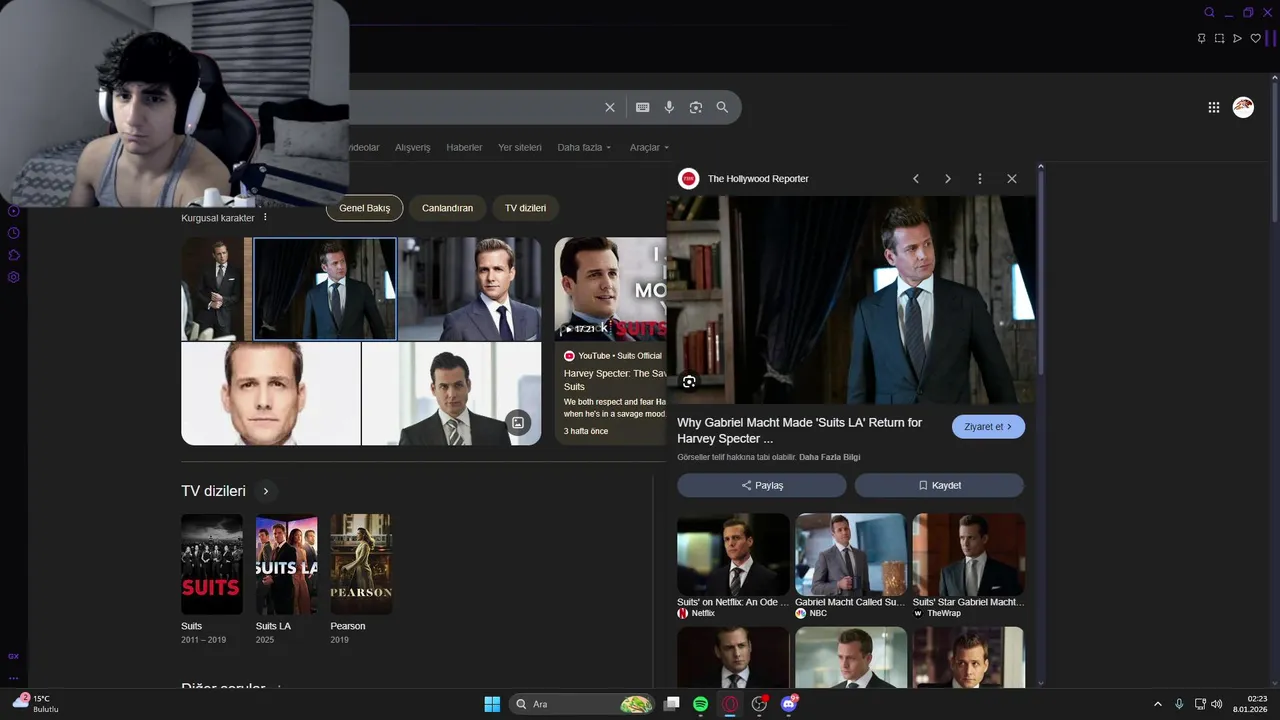The height and width of the screenshot is (720, 1280).
Task: Expand the TV dizileri section arrow
Action: click(265, 491)
